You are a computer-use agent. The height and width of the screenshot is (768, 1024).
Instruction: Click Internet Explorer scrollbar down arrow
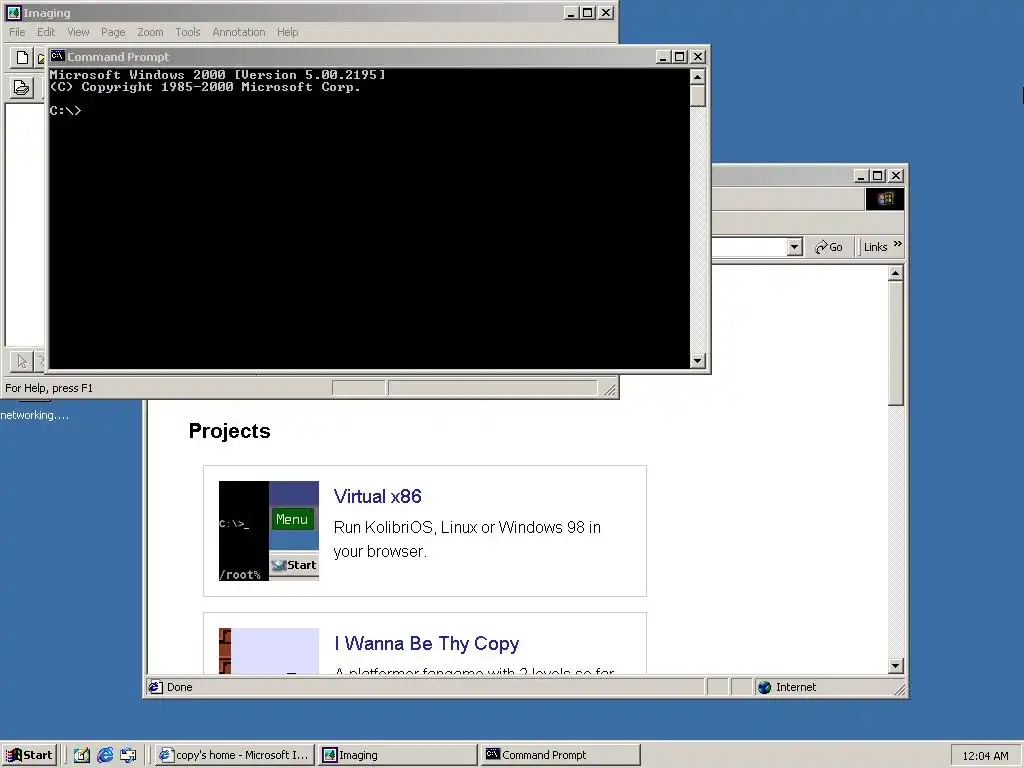(x=896, y=666)
